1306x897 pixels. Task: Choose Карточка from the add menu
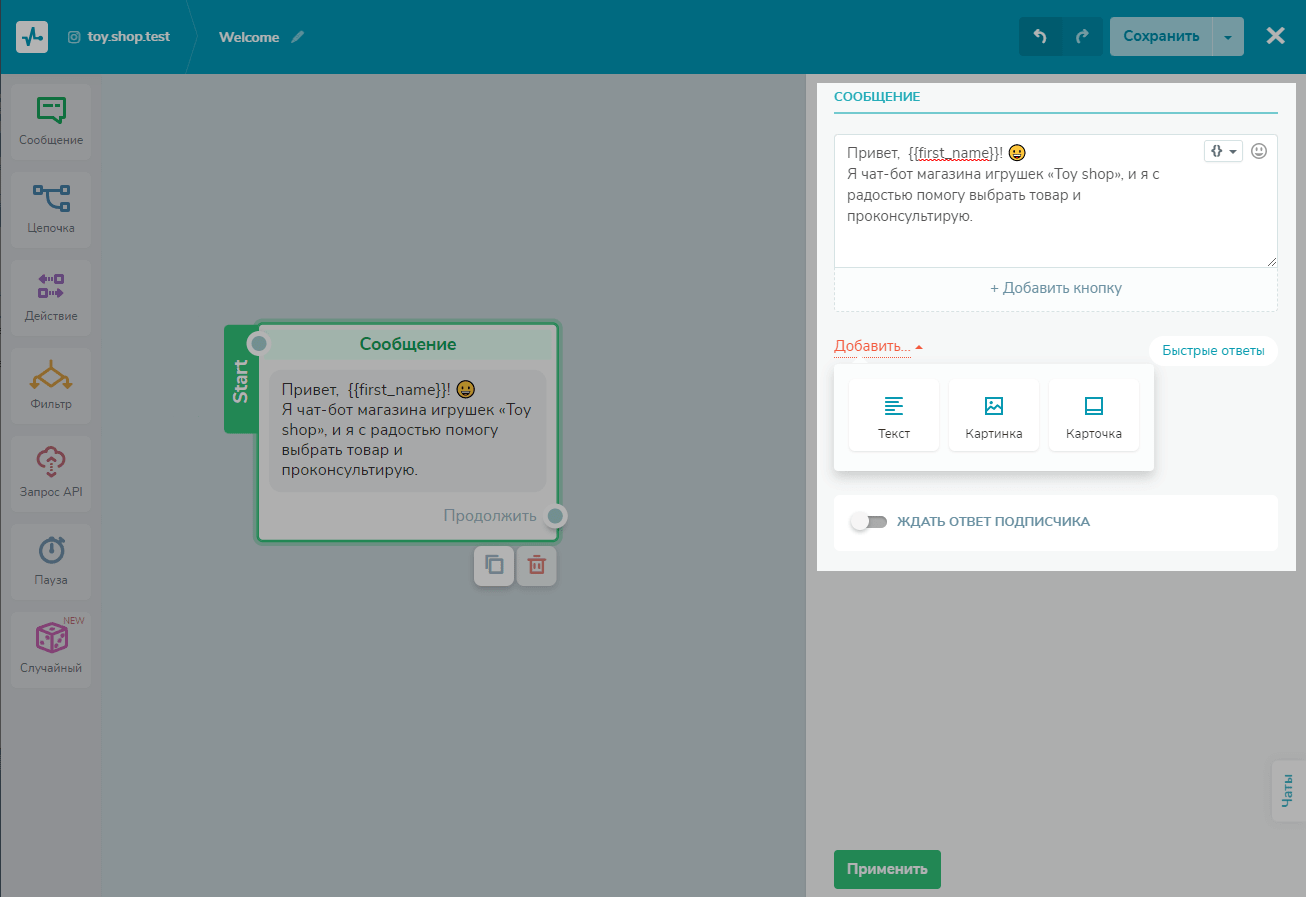pos(1094,416)
